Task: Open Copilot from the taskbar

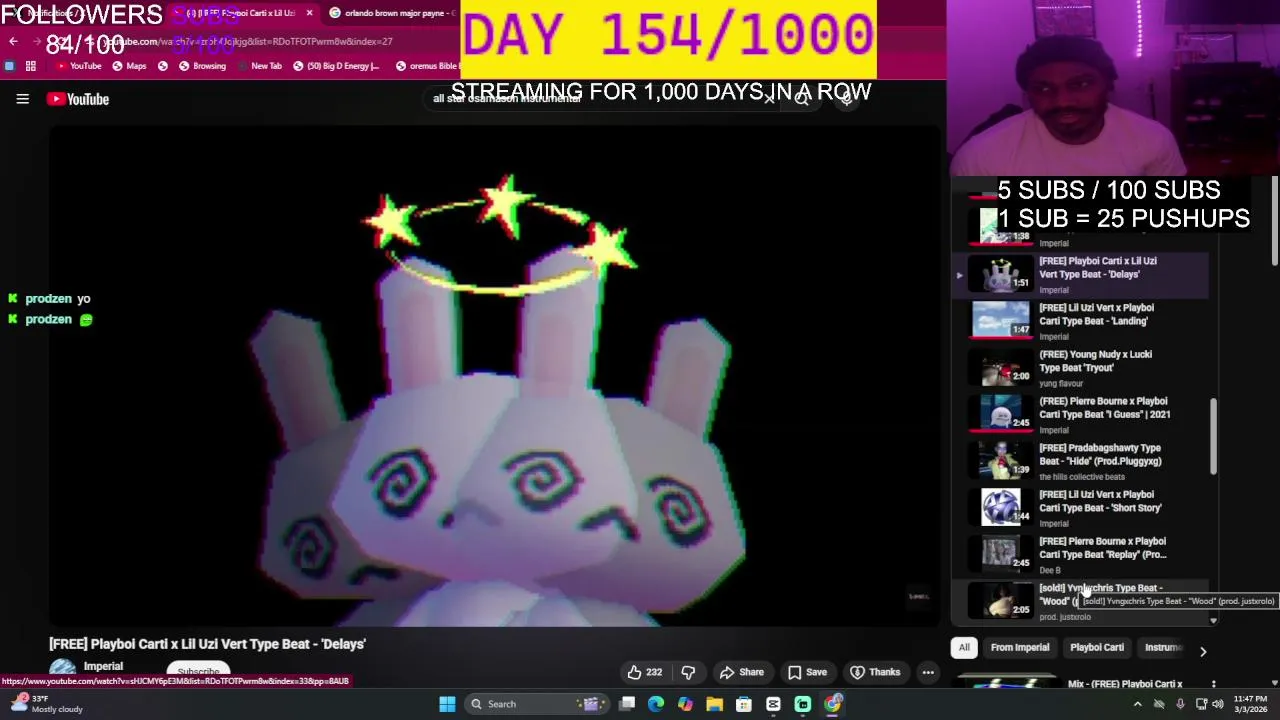Action: click(685, 704)
